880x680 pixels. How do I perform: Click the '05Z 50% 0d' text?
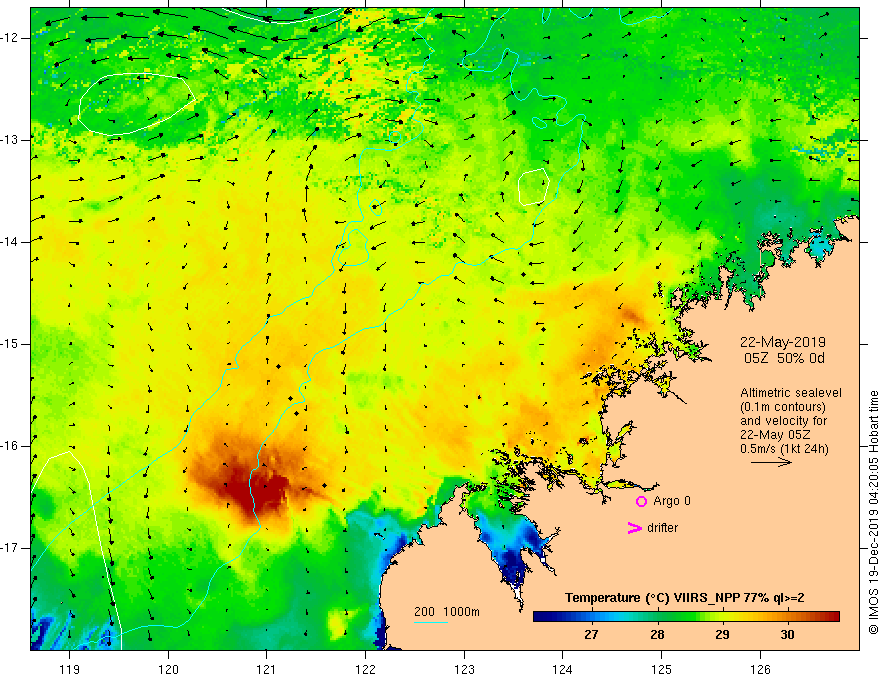tap(784, 358)
